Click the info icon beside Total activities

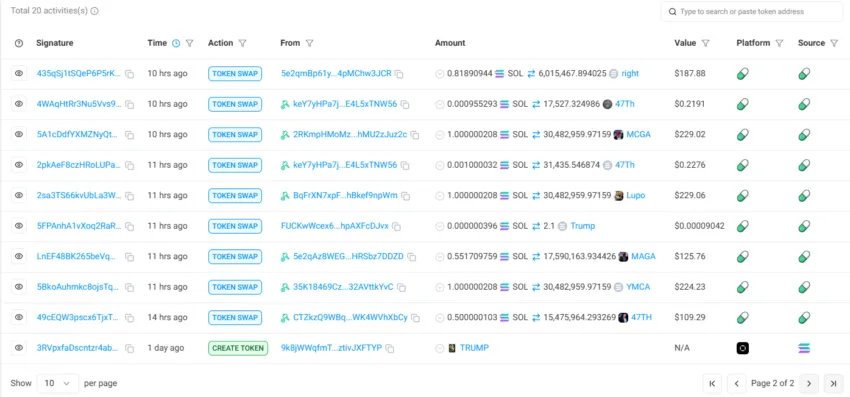pos(94,11)
